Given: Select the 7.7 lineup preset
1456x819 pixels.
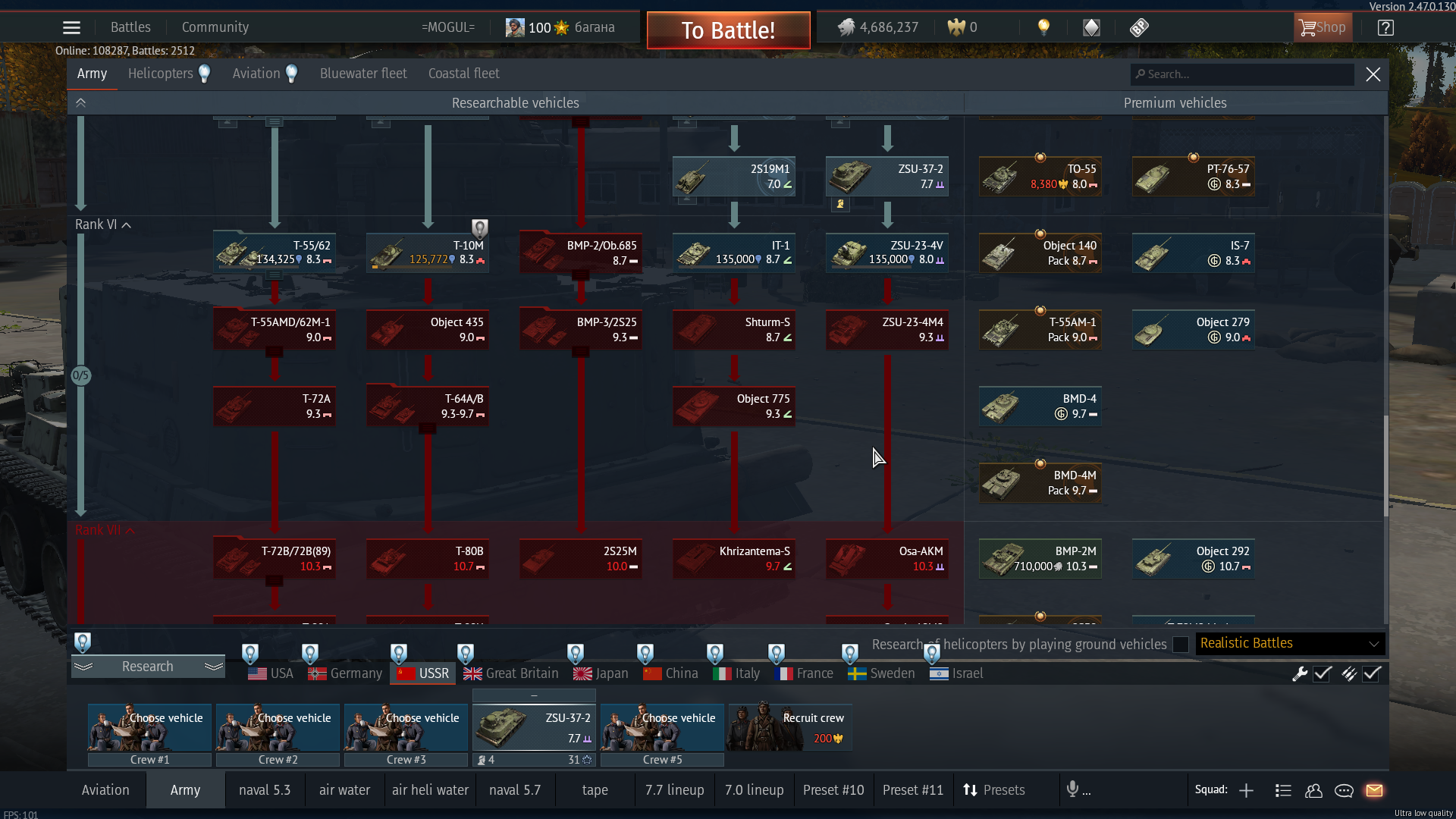Looking at the screenshot, I should pos(674,790).
